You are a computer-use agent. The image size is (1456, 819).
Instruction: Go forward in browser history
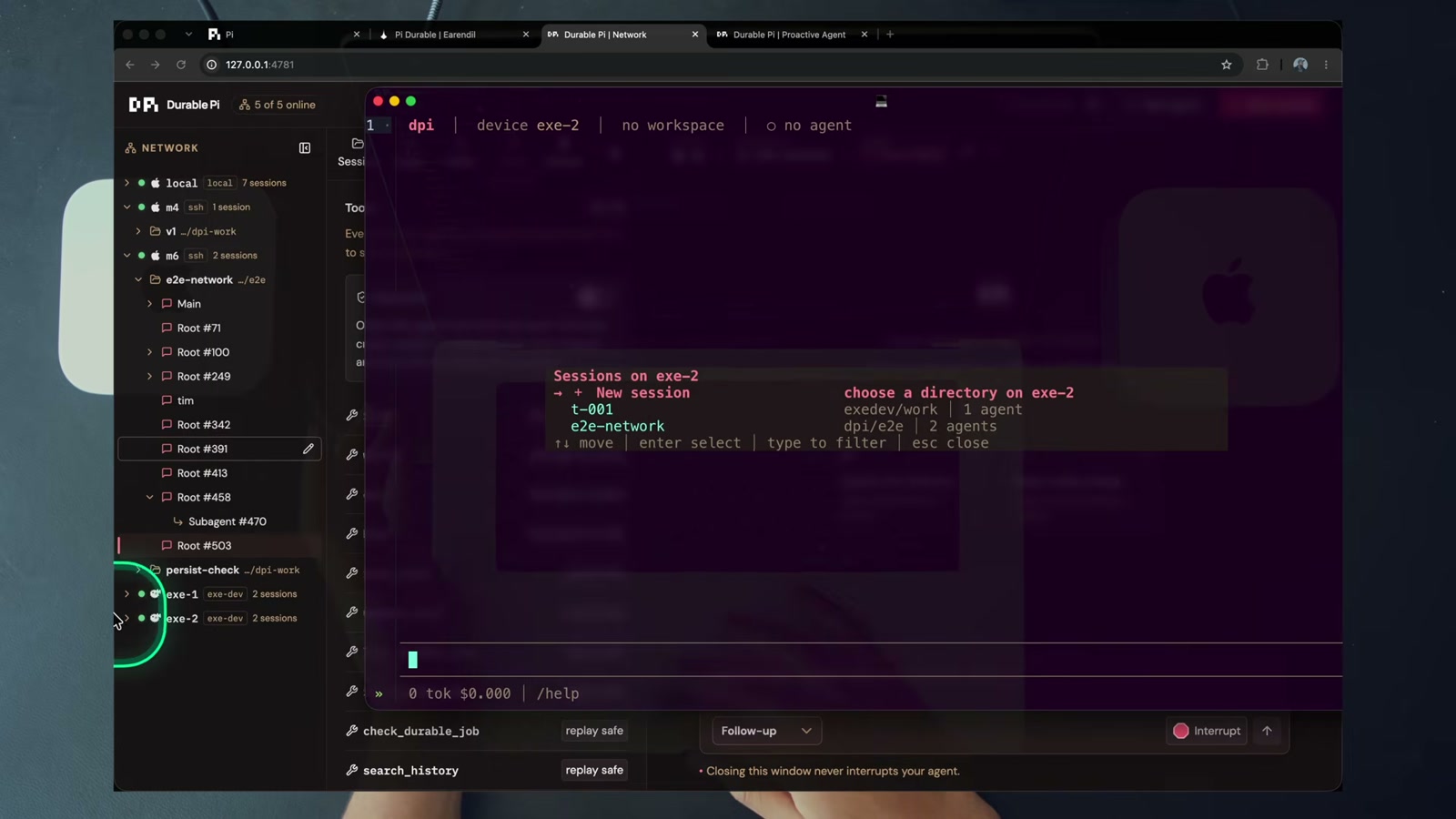[x=156, y=65]
